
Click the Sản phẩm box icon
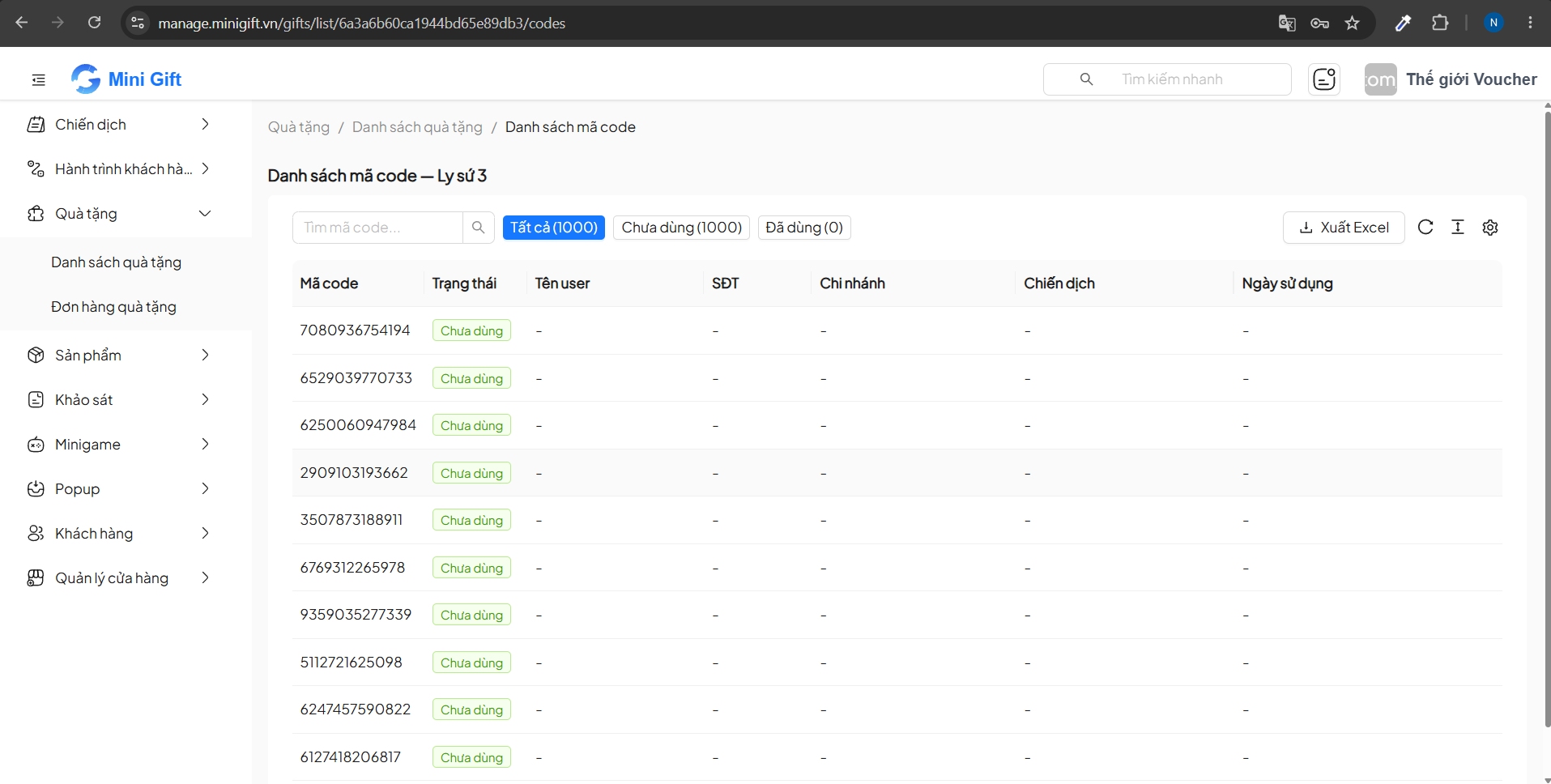pyautogui.click(x=36, y=356)
